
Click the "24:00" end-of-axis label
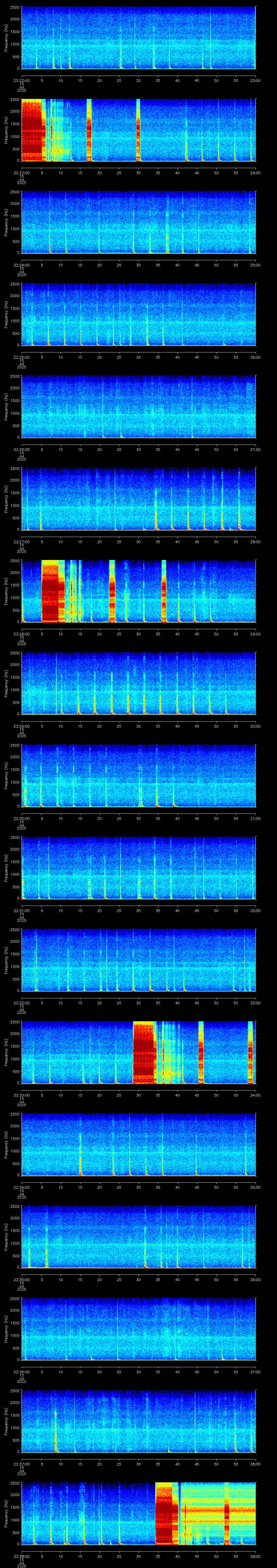click(255, 173)
